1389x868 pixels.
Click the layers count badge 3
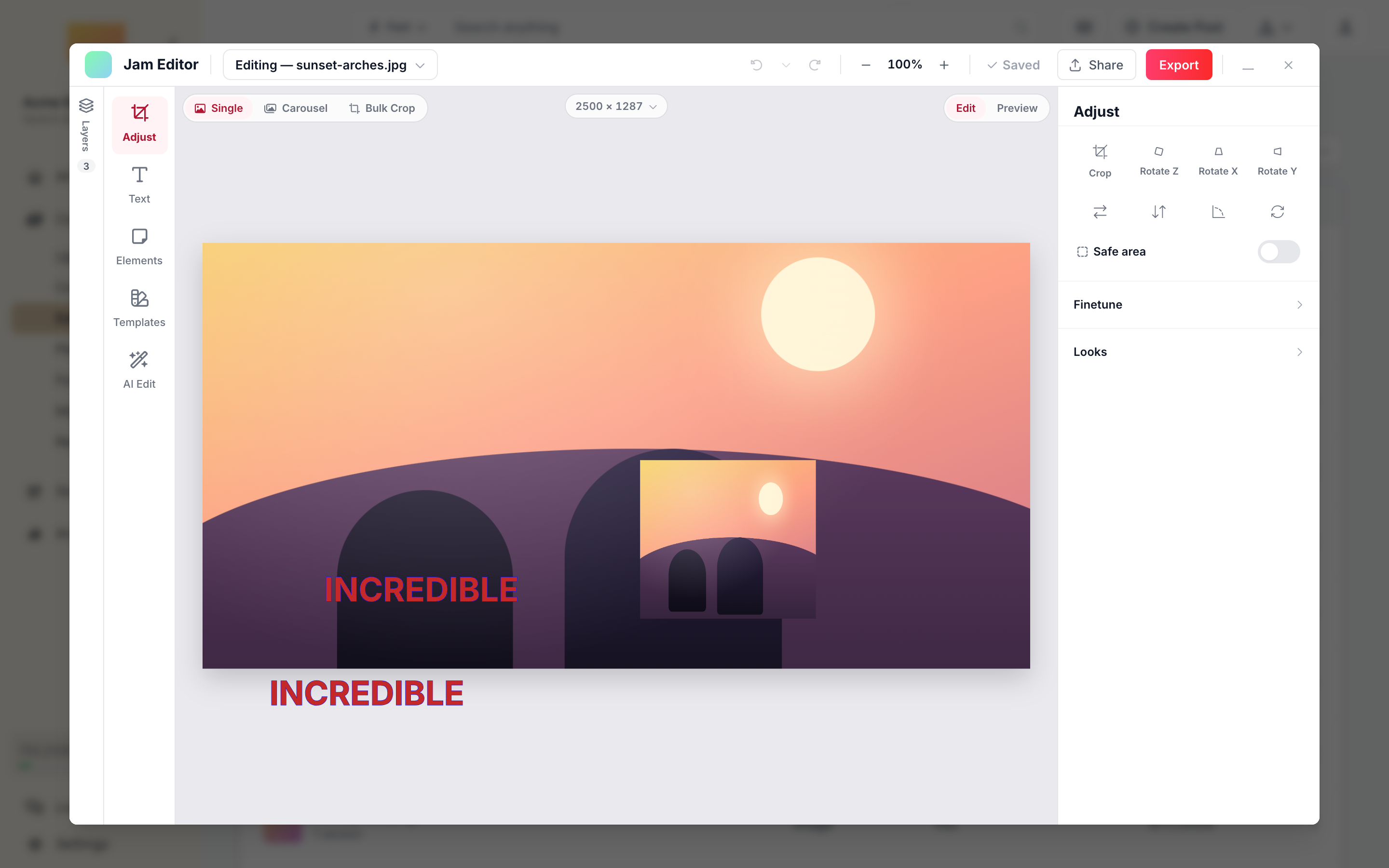86,166
